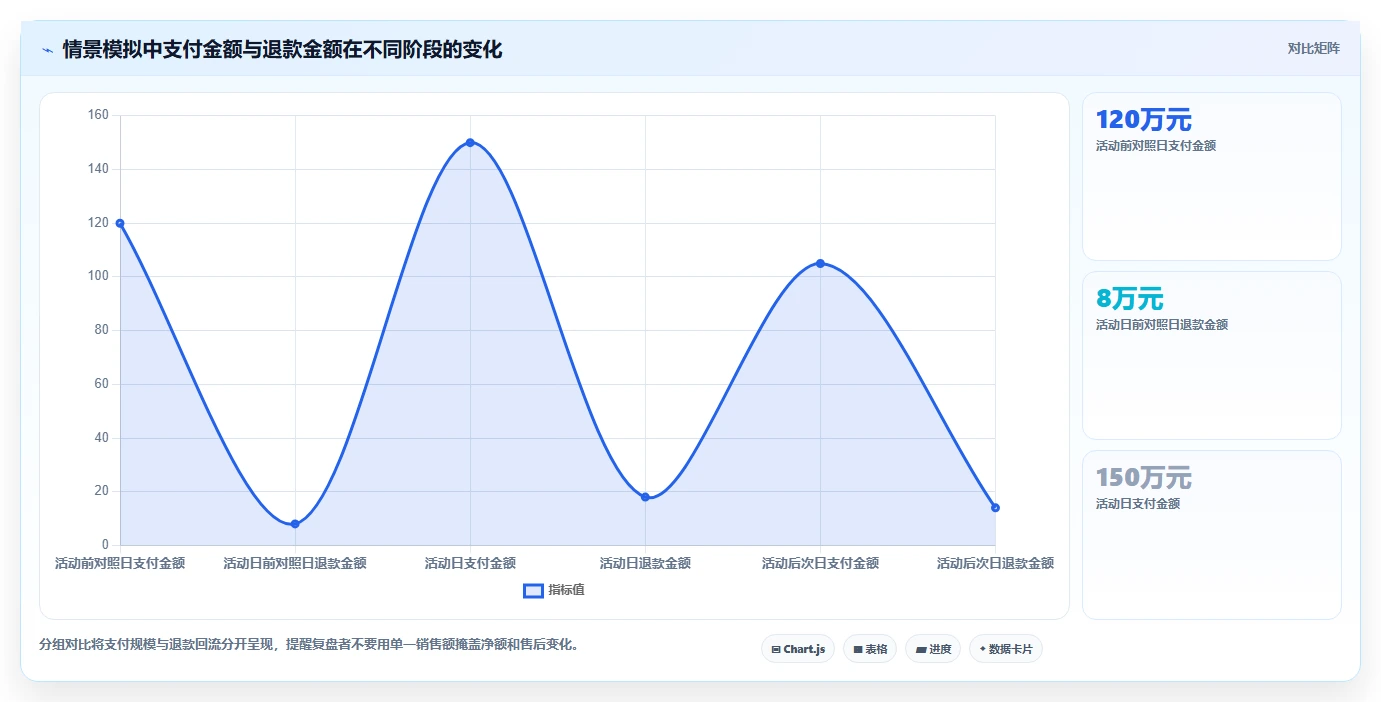
Task: Click the chart title text in the header
Action: click(x=282, y=49)
